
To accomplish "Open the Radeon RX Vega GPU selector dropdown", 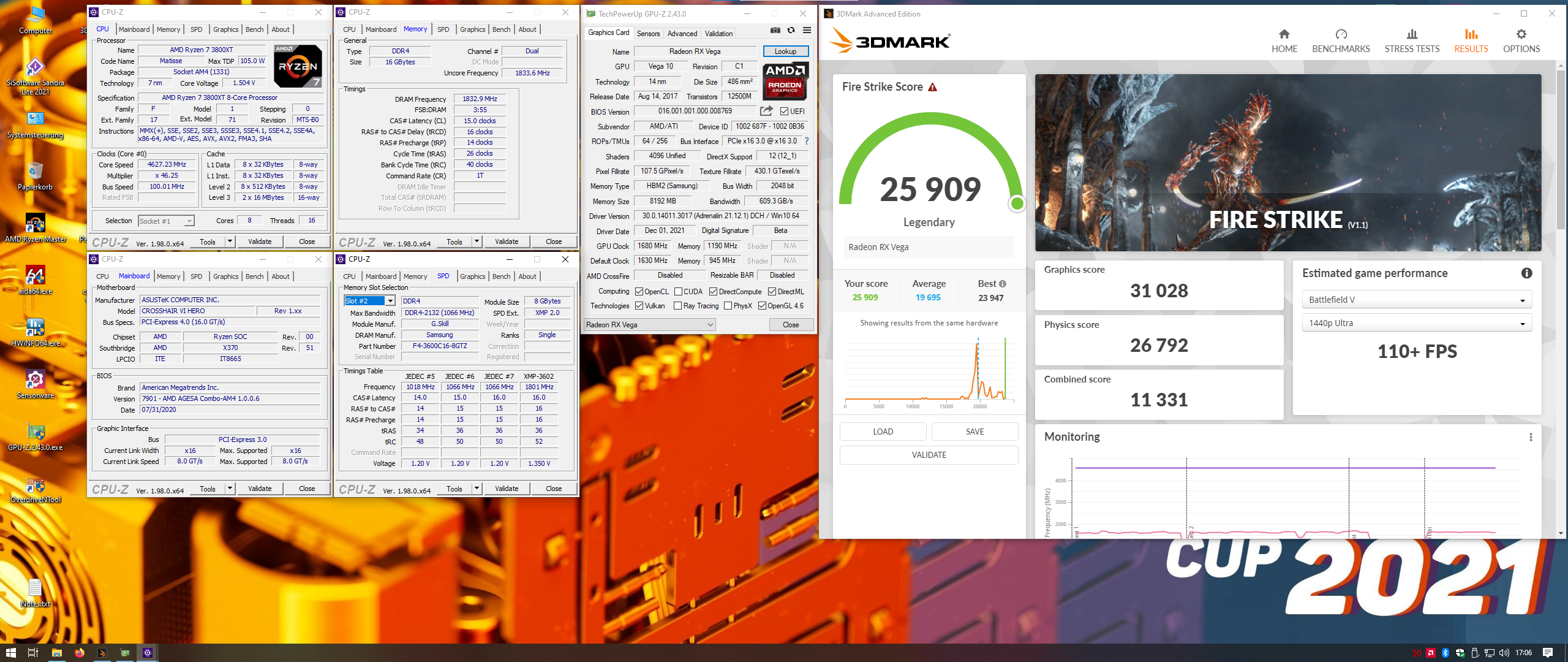I will pyautogui.click(x=649, y=324).
